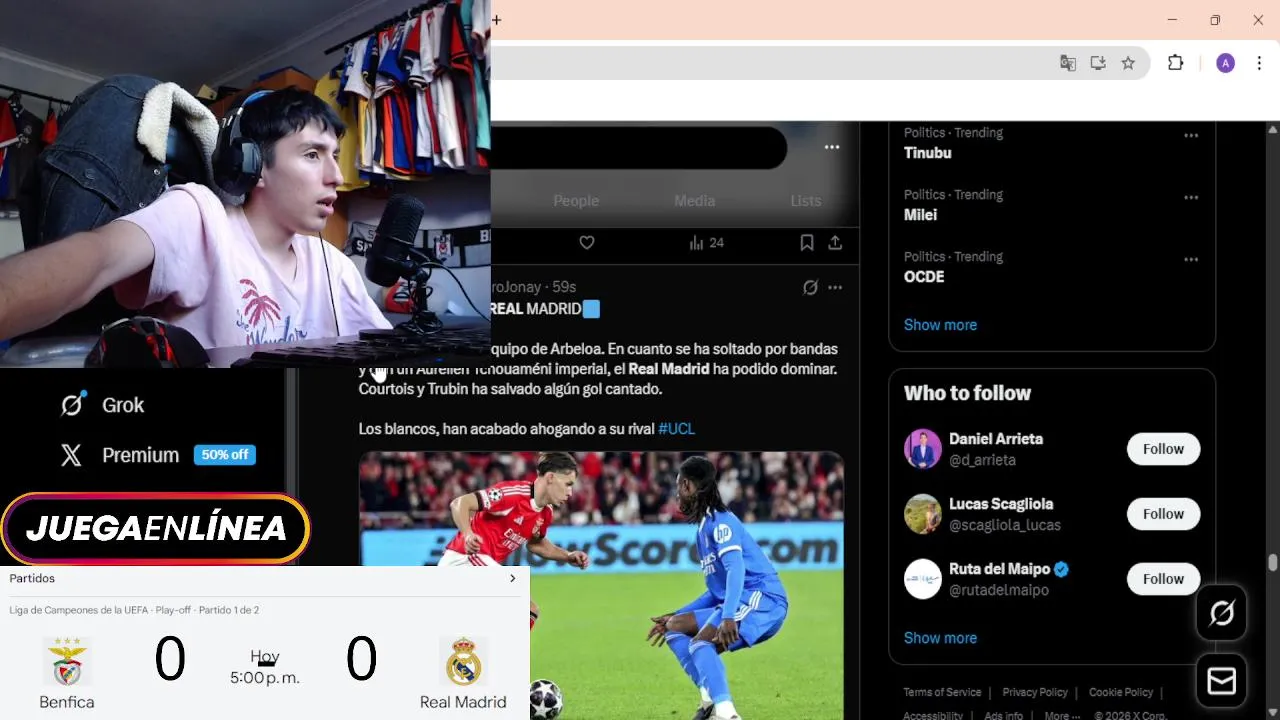Click the install app icon in address bar
The width and height of the screenshot is (1280, 720).
click(x=1098, y=63)
